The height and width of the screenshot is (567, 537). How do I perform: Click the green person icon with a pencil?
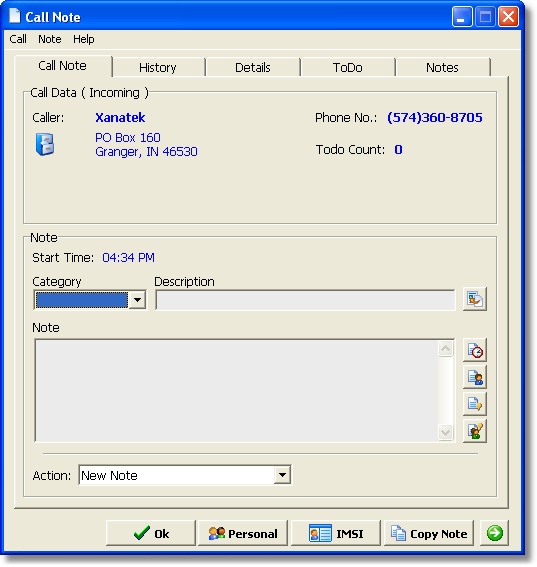pyautogui.click(x=475, y=431)
